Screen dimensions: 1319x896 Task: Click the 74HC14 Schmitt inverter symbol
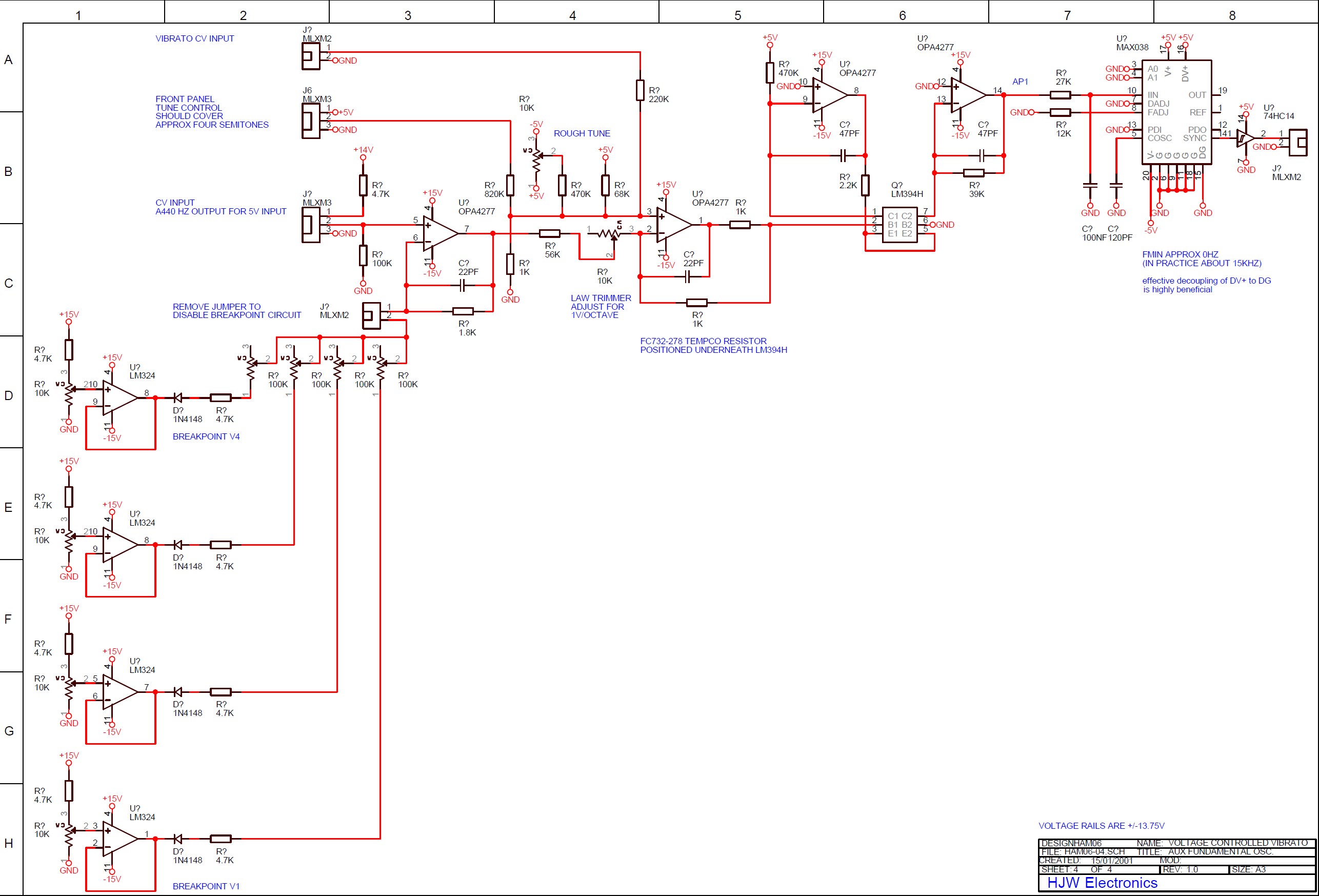click(1245, 138)
